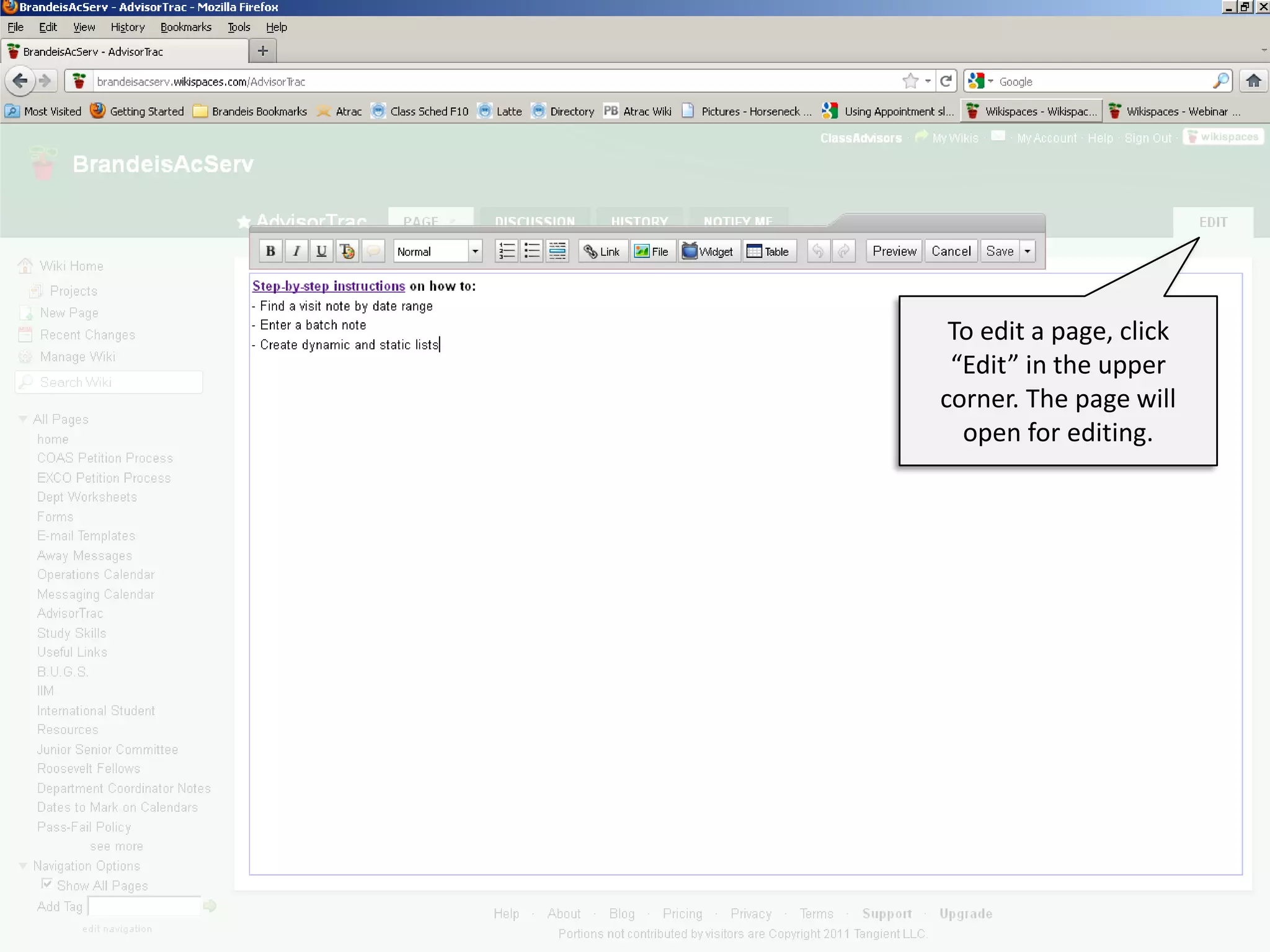
Task: Open the View menu
Action: 84,27
